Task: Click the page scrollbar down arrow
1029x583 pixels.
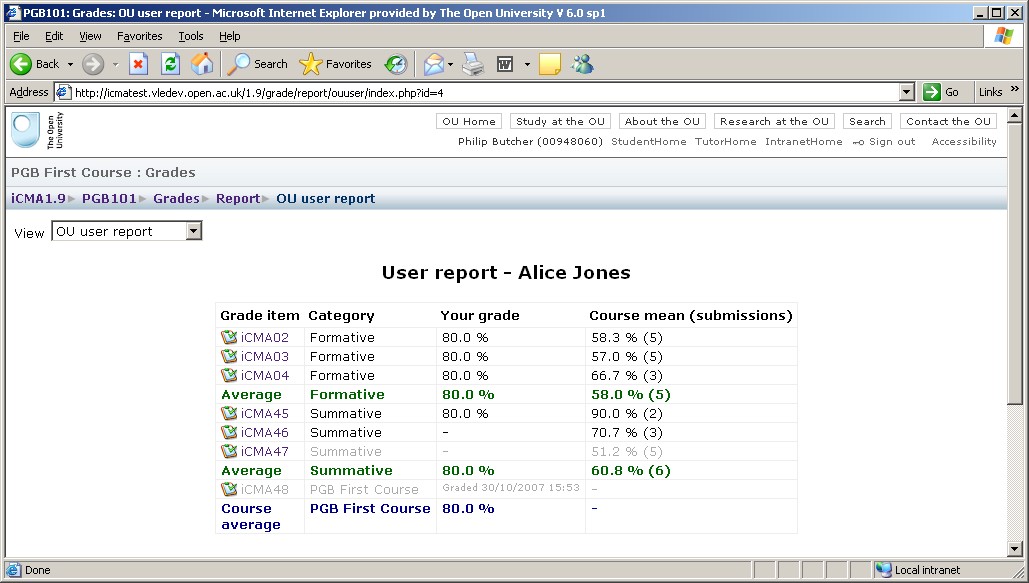Action: [1015, 549]
